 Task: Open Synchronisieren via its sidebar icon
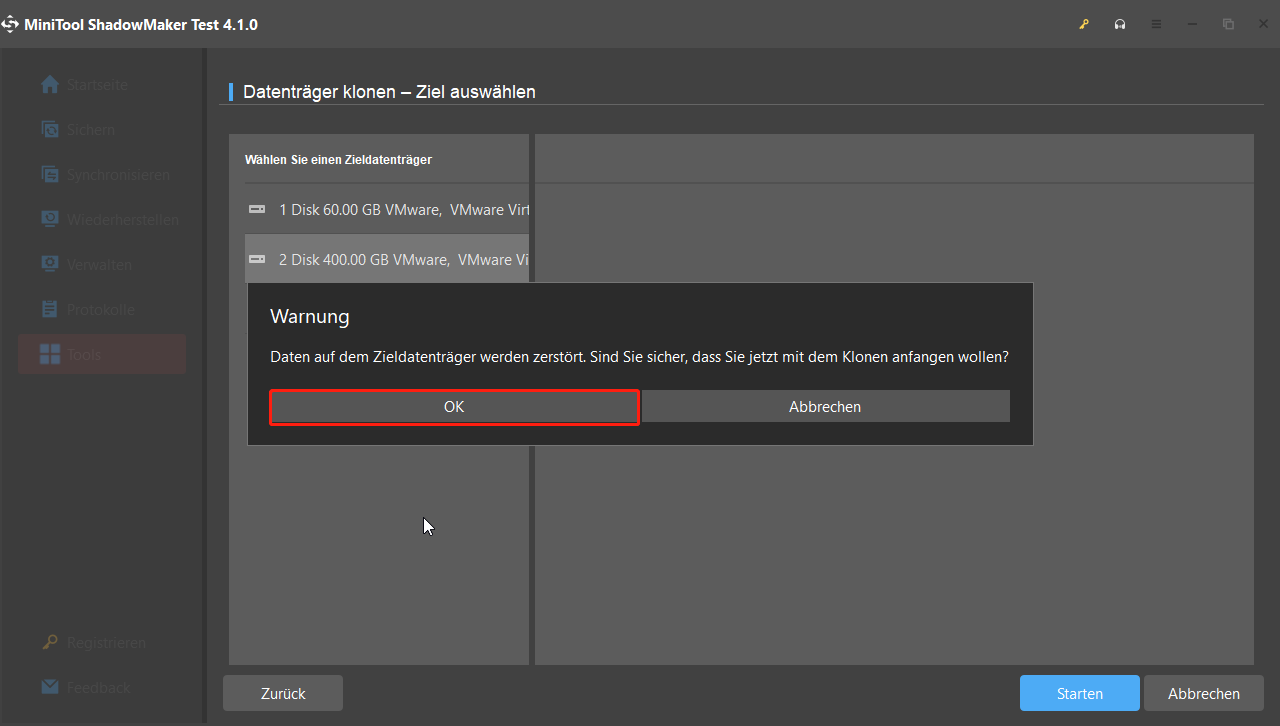pos(49,175)
